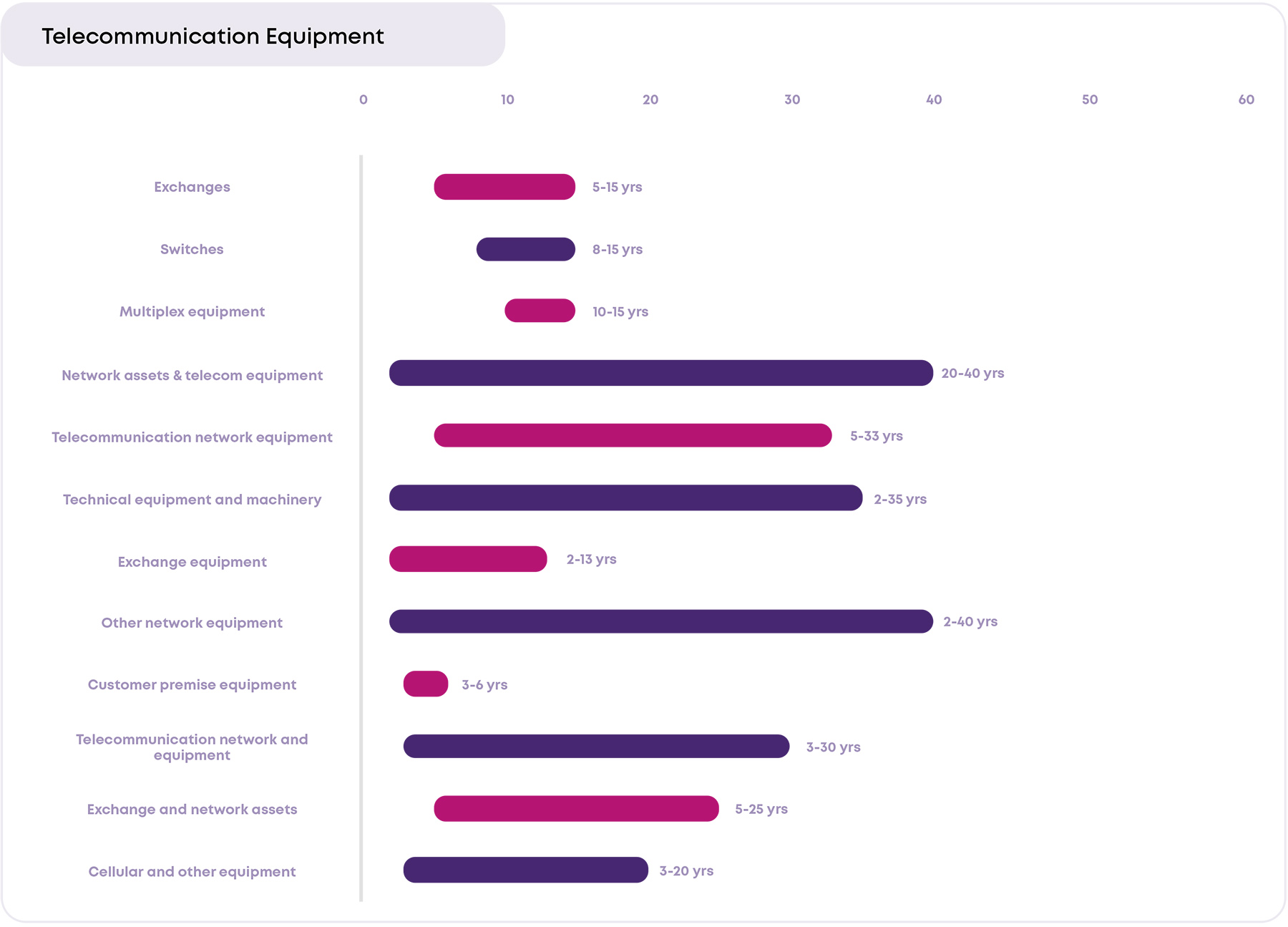Select the Multiplex equipment bar
1288x927 pixels.
[x=540, y=311]
